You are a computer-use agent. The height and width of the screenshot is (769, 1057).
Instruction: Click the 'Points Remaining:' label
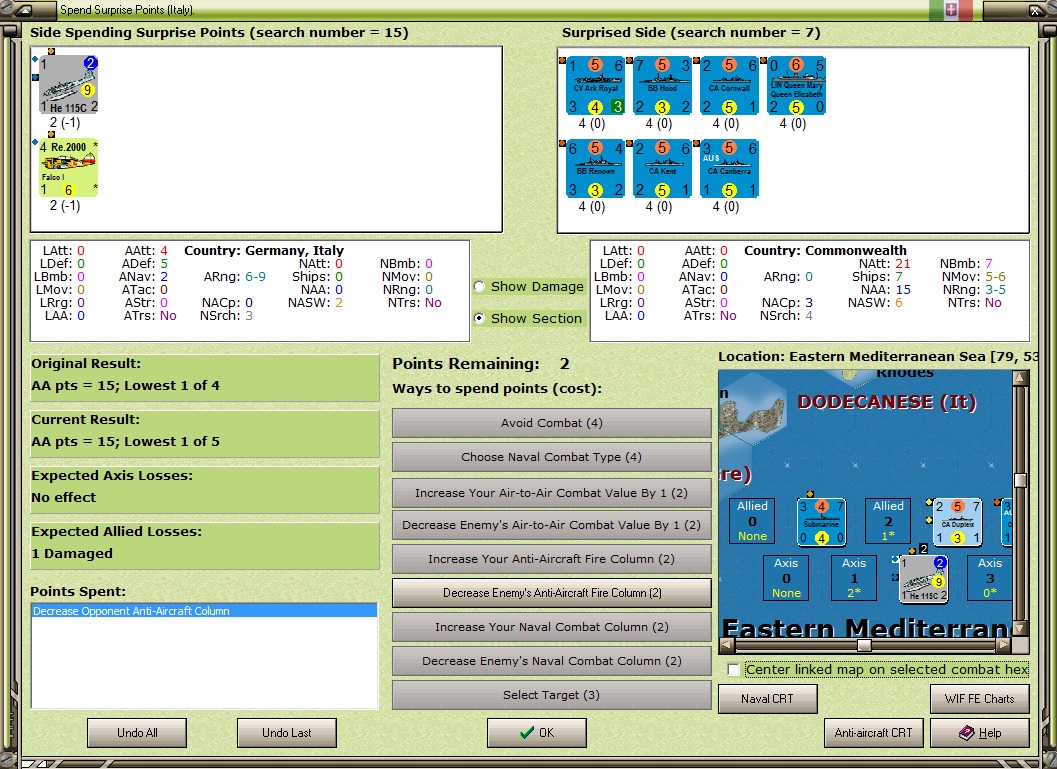(x=466, y=364)
